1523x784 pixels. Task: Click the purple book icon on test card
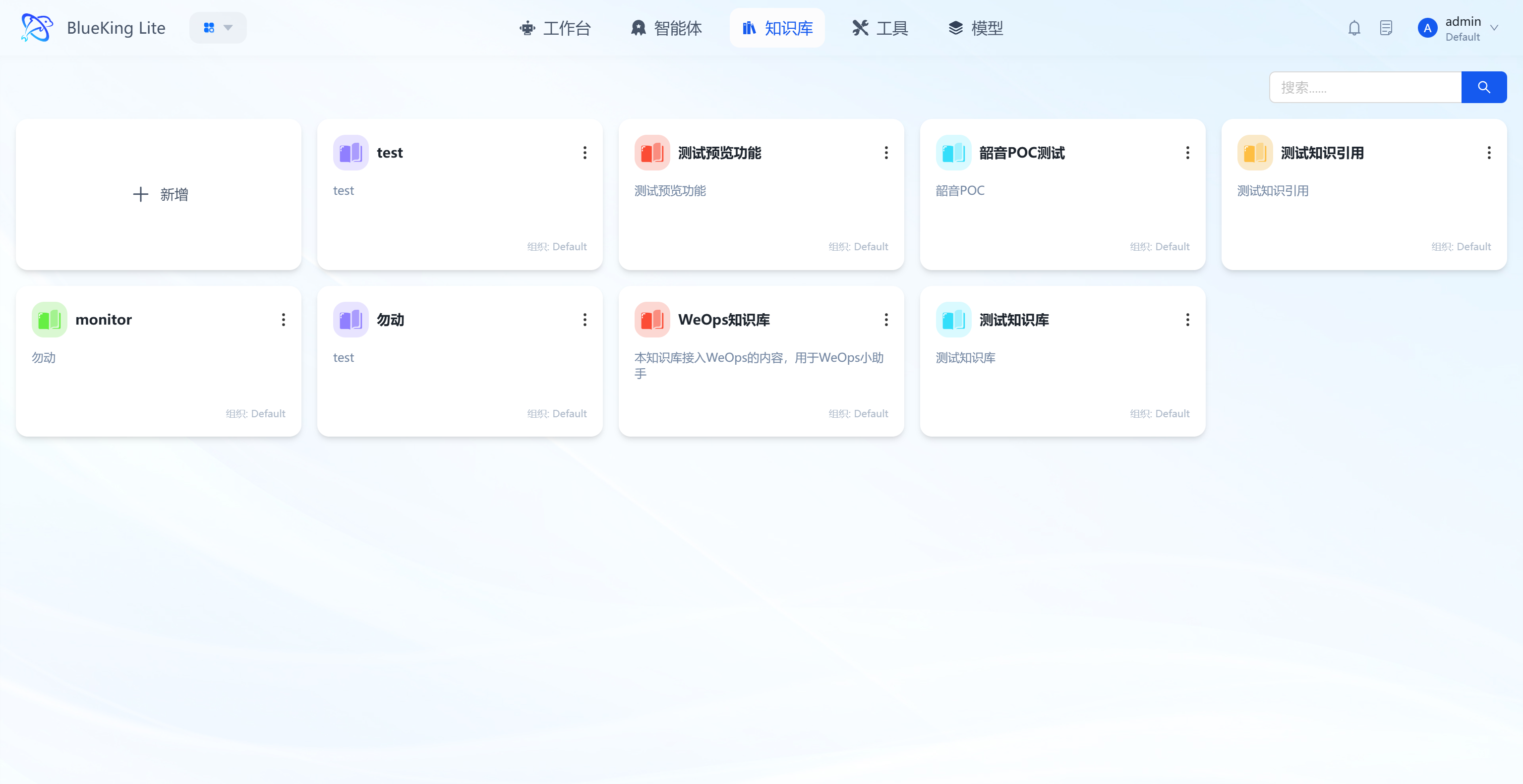pyautogui.click(x=351, y=153)
